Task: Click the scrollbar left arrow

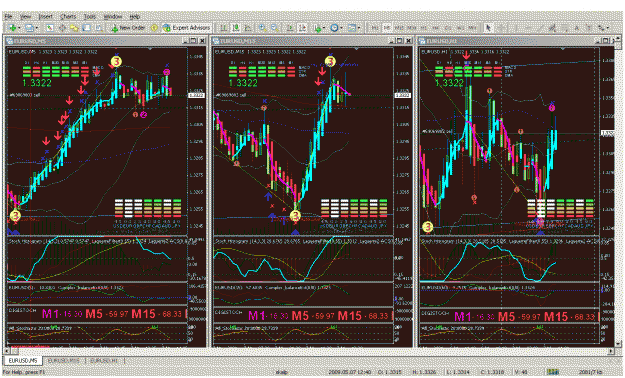Action: coord(6,351)
